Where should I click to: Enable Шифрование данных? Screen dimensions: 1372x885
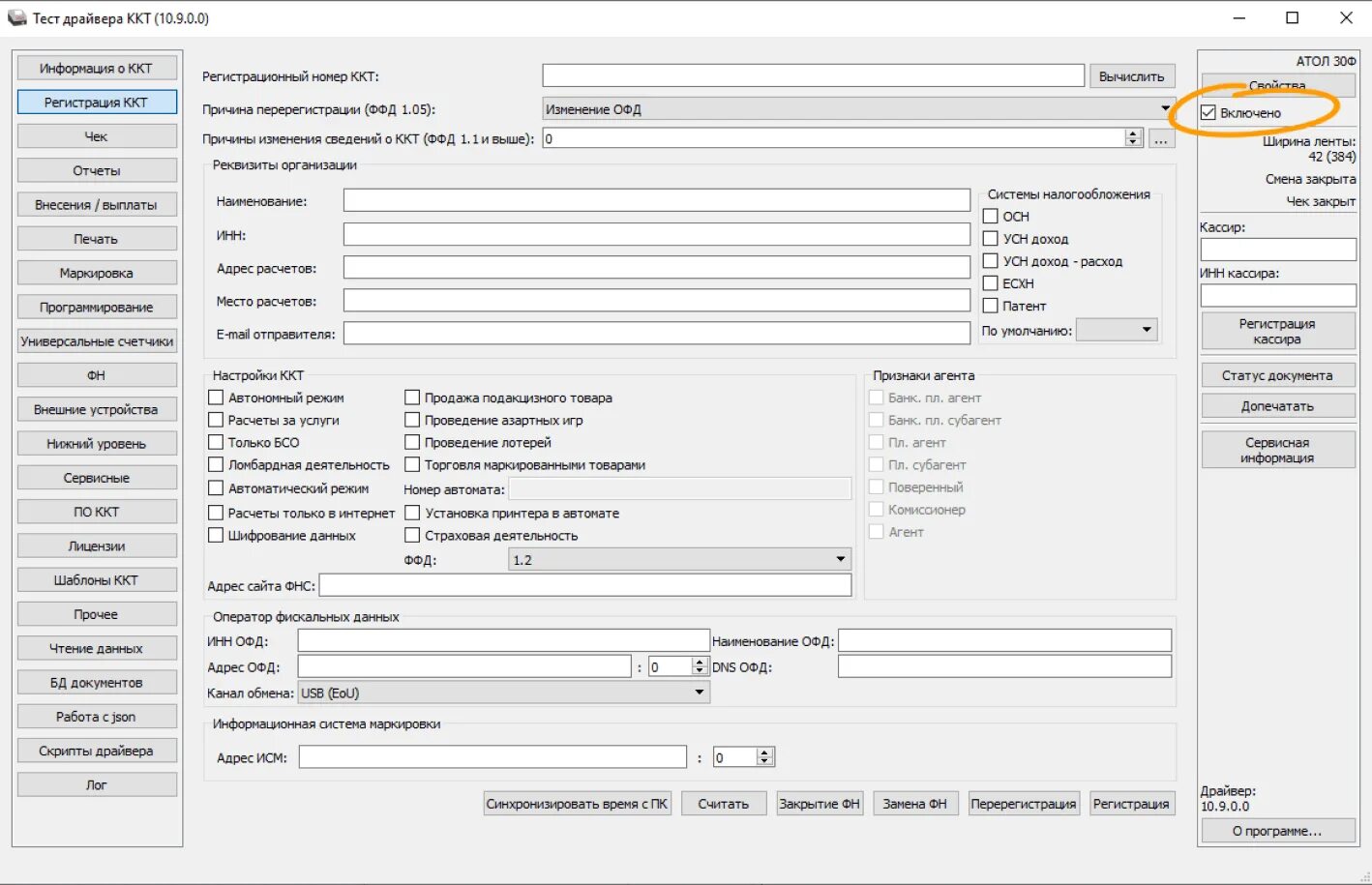[x=216, y=535]
